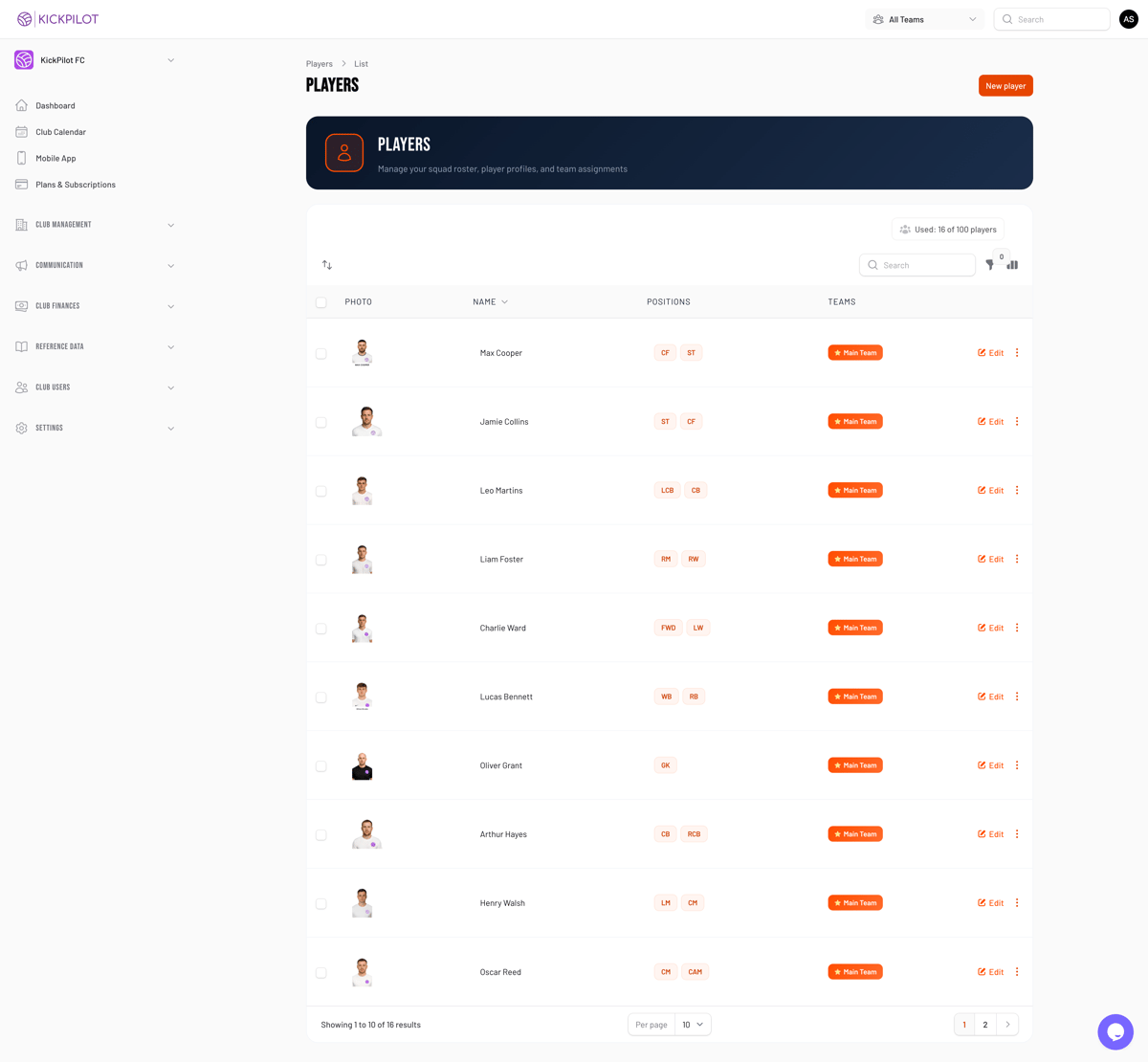Open the Dashboard sidebar item
The height and width of the screenshot is (1062, 1148).
pyautogui.click(x=55, y=105)
